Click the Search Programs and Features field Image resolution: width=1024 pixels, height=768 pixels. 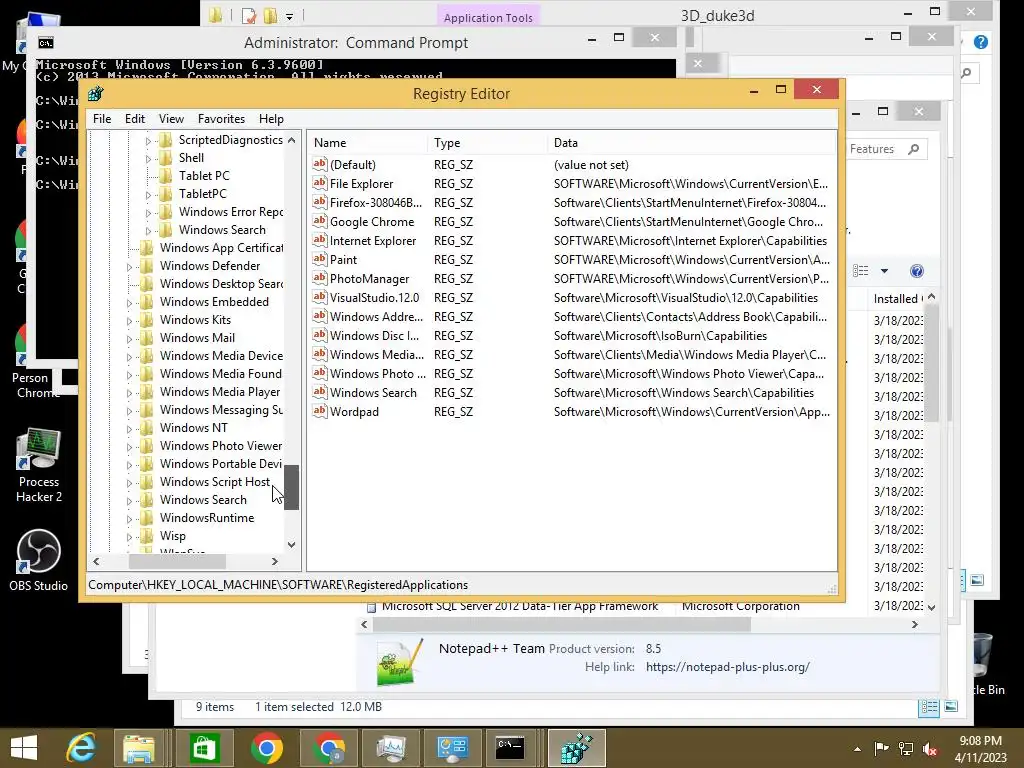click(885, 150)
